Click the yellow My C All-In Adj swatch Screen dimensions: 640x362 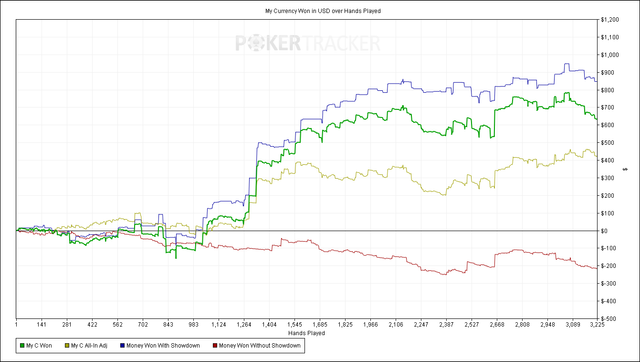point(67,346)
